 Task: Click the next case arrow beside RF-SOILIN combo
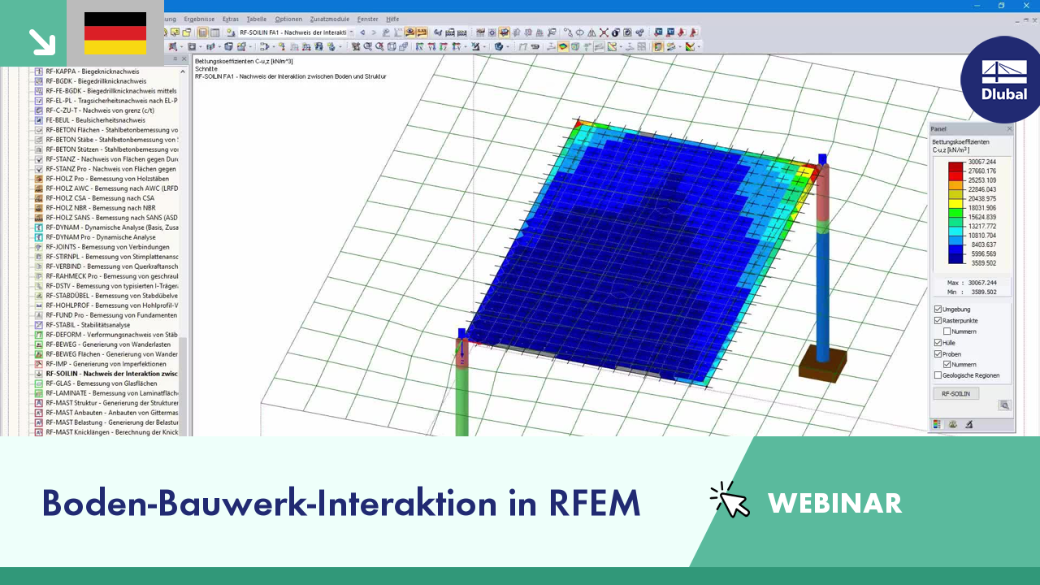tap(373, 32)
